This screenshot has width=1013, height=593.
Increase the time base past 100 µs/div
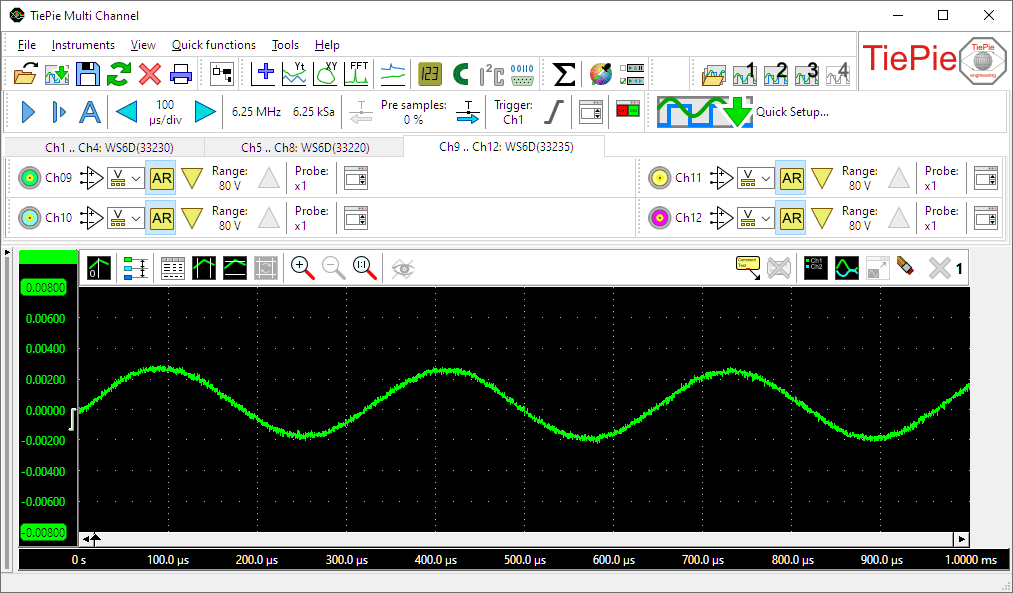click(x=205, y=112)
